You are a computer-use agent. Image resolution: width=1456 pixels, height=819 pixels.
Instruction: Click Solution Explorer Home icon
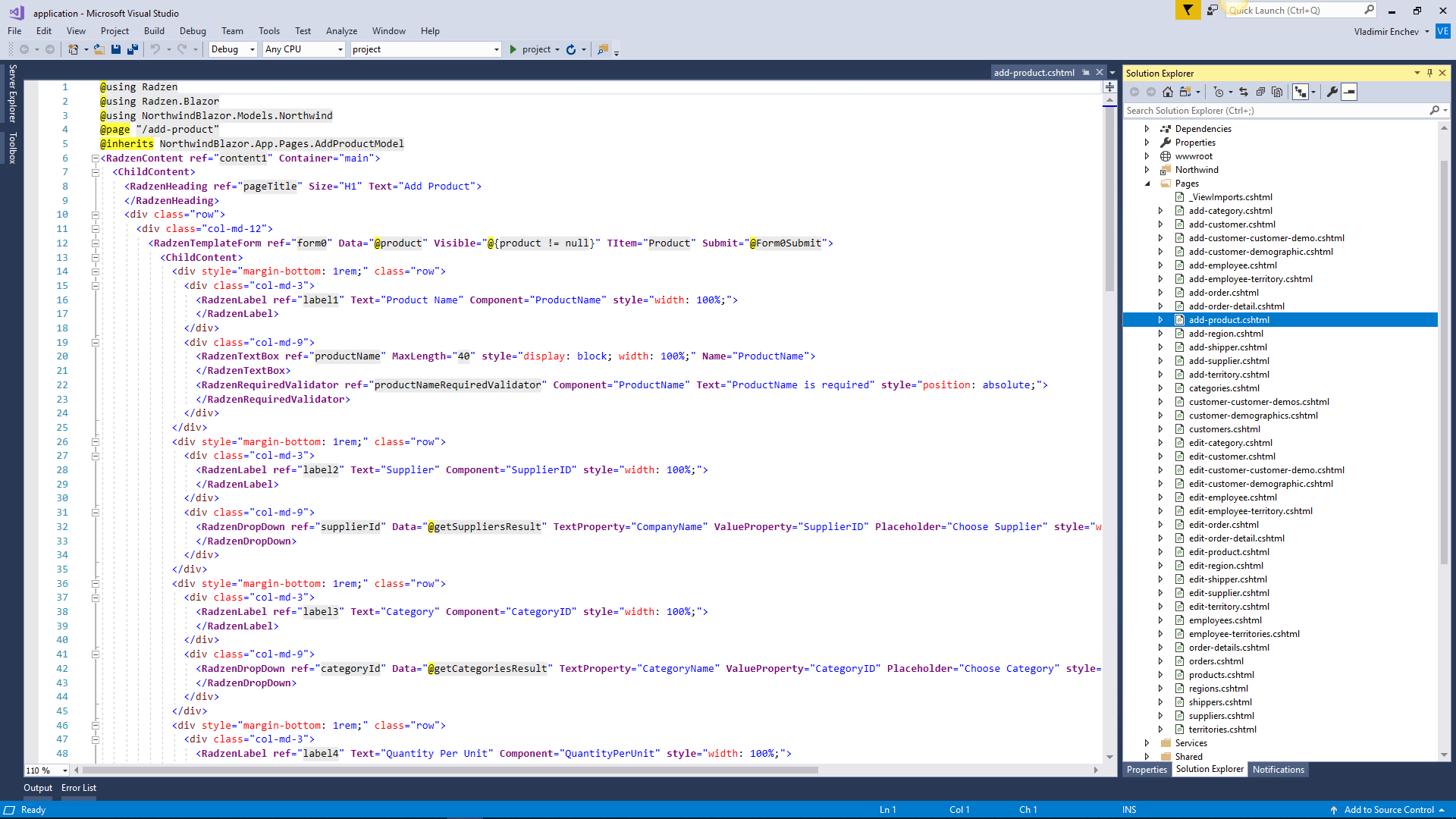[1168, 92]
